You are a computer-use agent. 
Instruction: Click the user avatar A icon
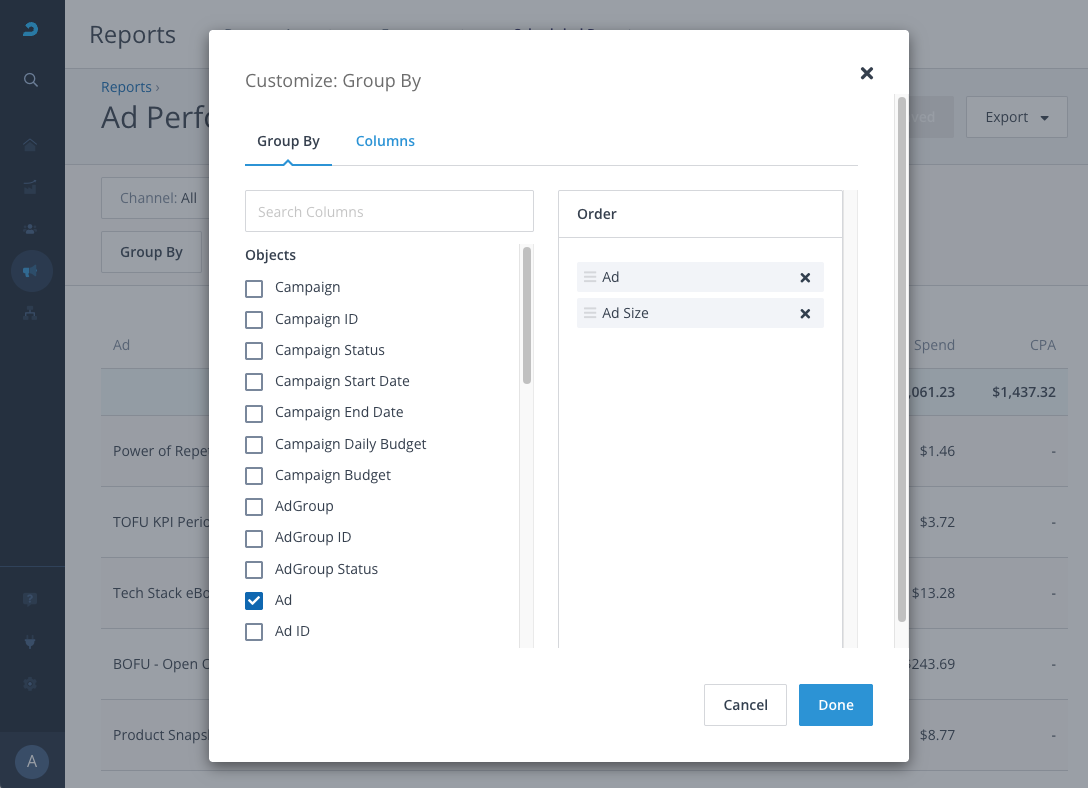(x=32, y=762)
